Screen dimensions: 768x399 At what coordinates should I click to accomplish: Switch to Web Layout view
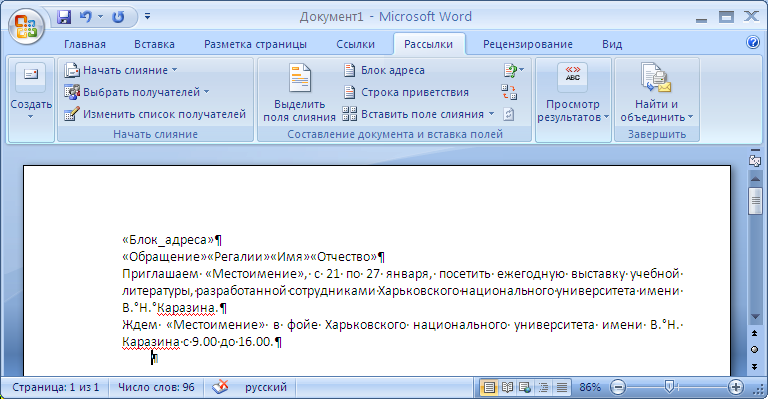525,388
